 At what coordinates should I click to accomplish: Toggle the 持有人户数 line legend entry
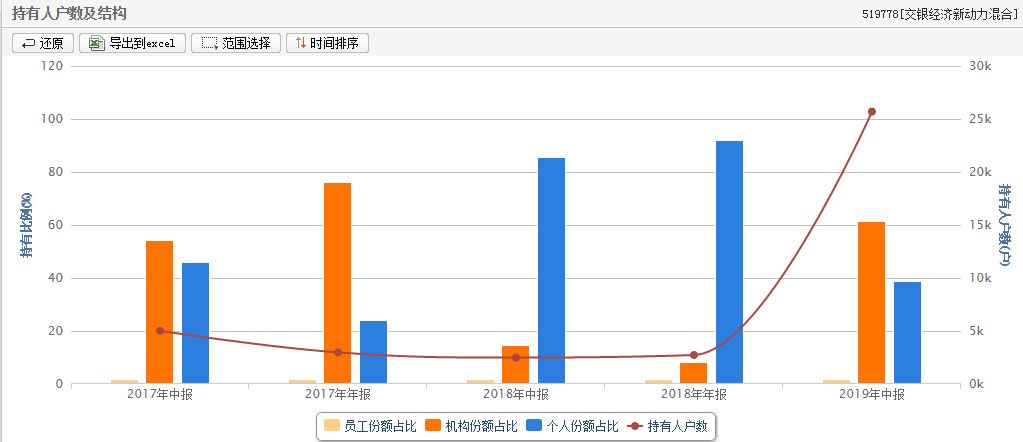pos(635,426)
